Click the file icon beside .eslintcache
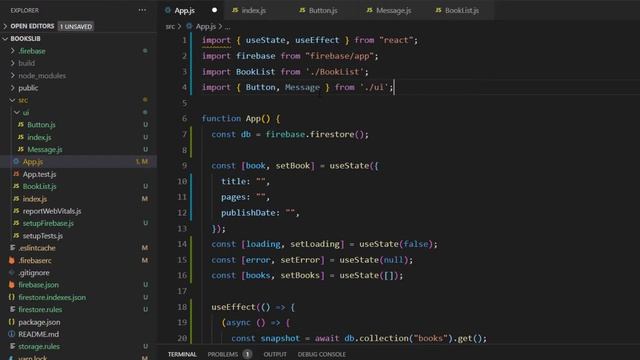640x360 pixels. tap(13, 248)
